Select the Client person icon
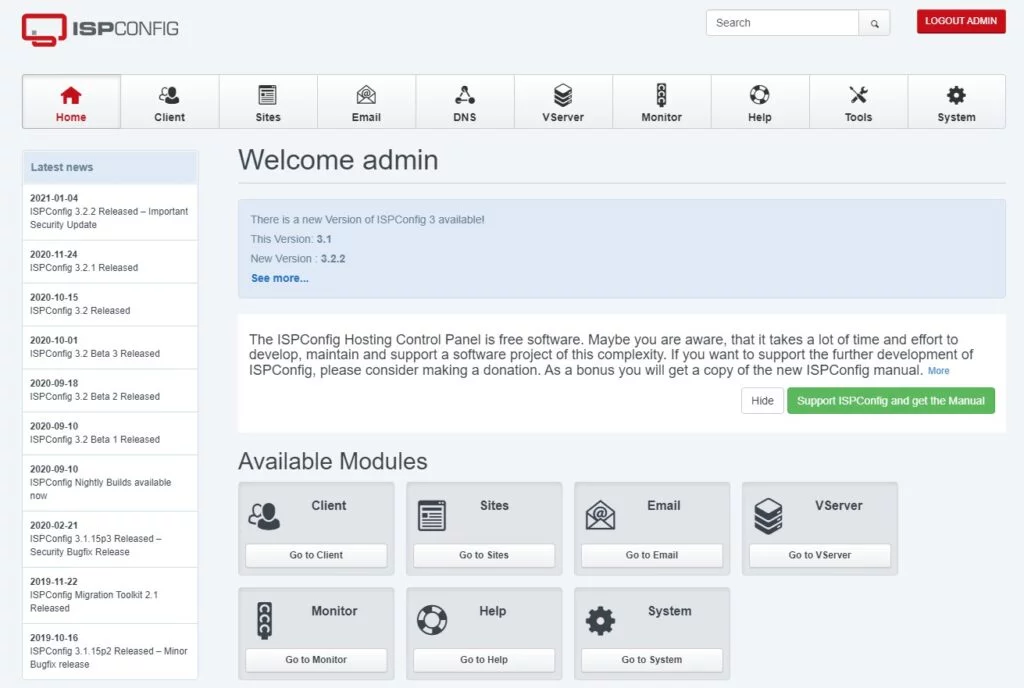This screenshot has height=688, width=1024. coord(169,95)
